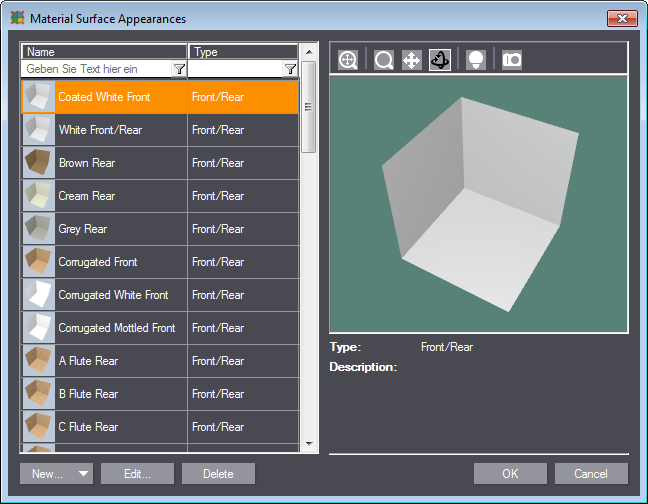Image resolution: width=648 pixels, height=504 pixels.
Task: Toggle the light bulb lighting icon
Action: pyautogui.click(x=476, y=60)
